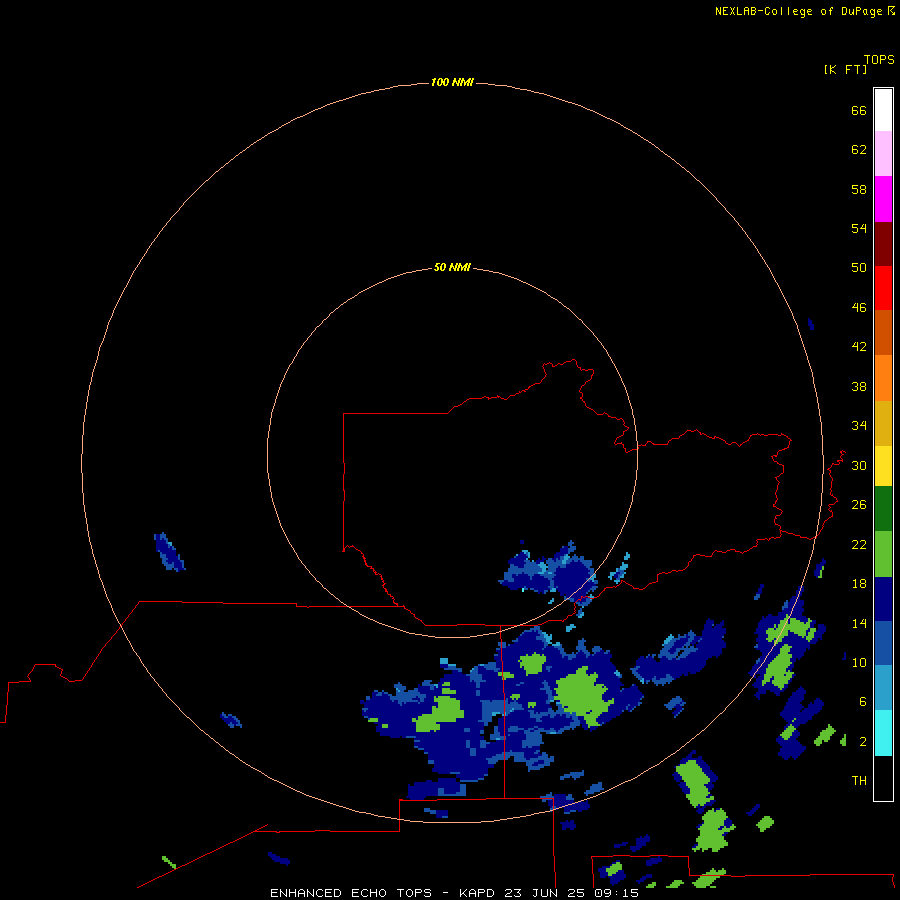This screenshot has height=900, width=900.
Task: Click the 09:15 timestamp
Action: coord(615,893)
